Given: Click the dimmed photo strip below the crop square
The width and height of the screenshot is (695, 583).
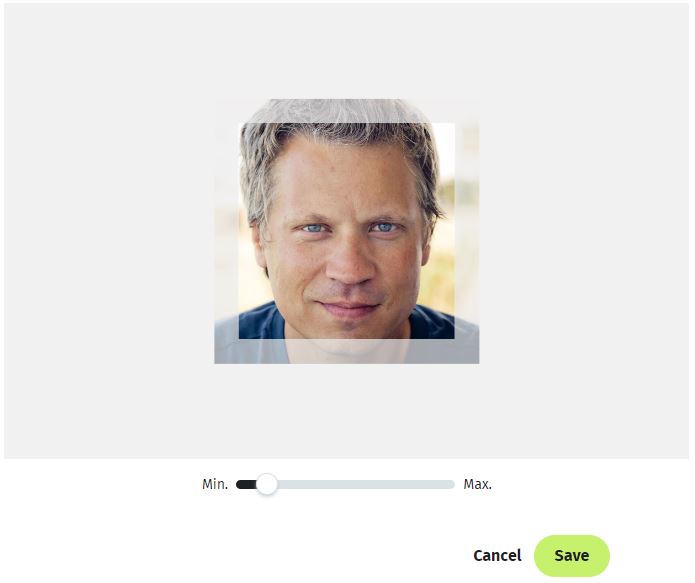Looking at the screenshot, I should click(347, 352).
